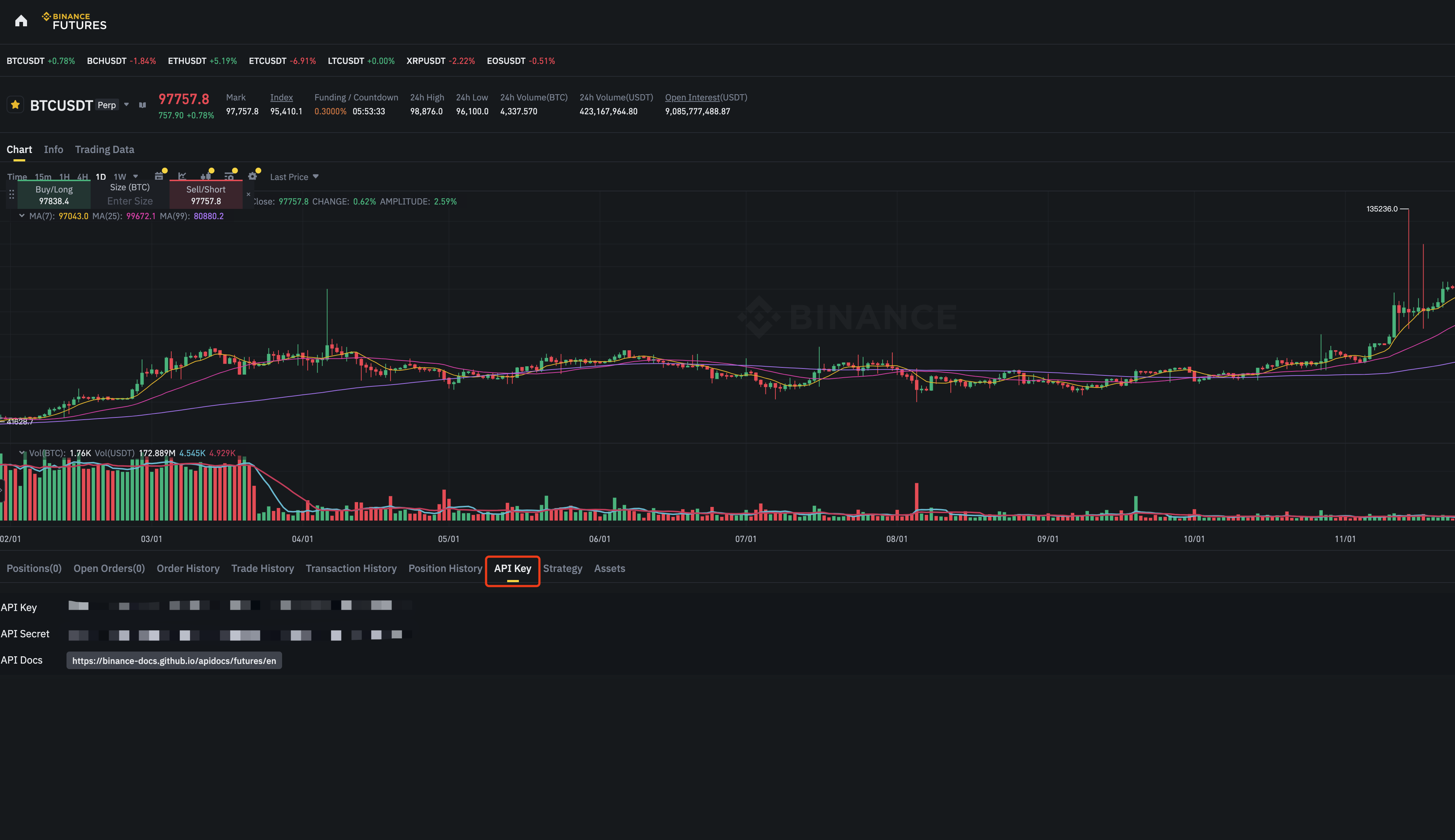
Task: Expand more time intervals arrow after 1W
Action: coord(136,176)
